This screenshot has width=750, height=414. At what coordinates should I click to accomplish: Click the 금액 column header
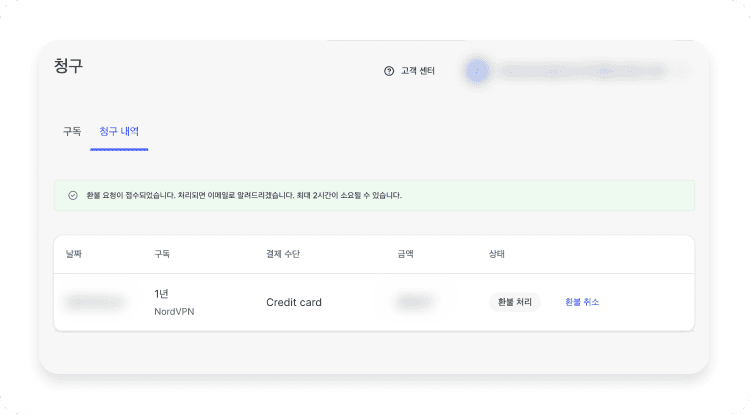406,254
